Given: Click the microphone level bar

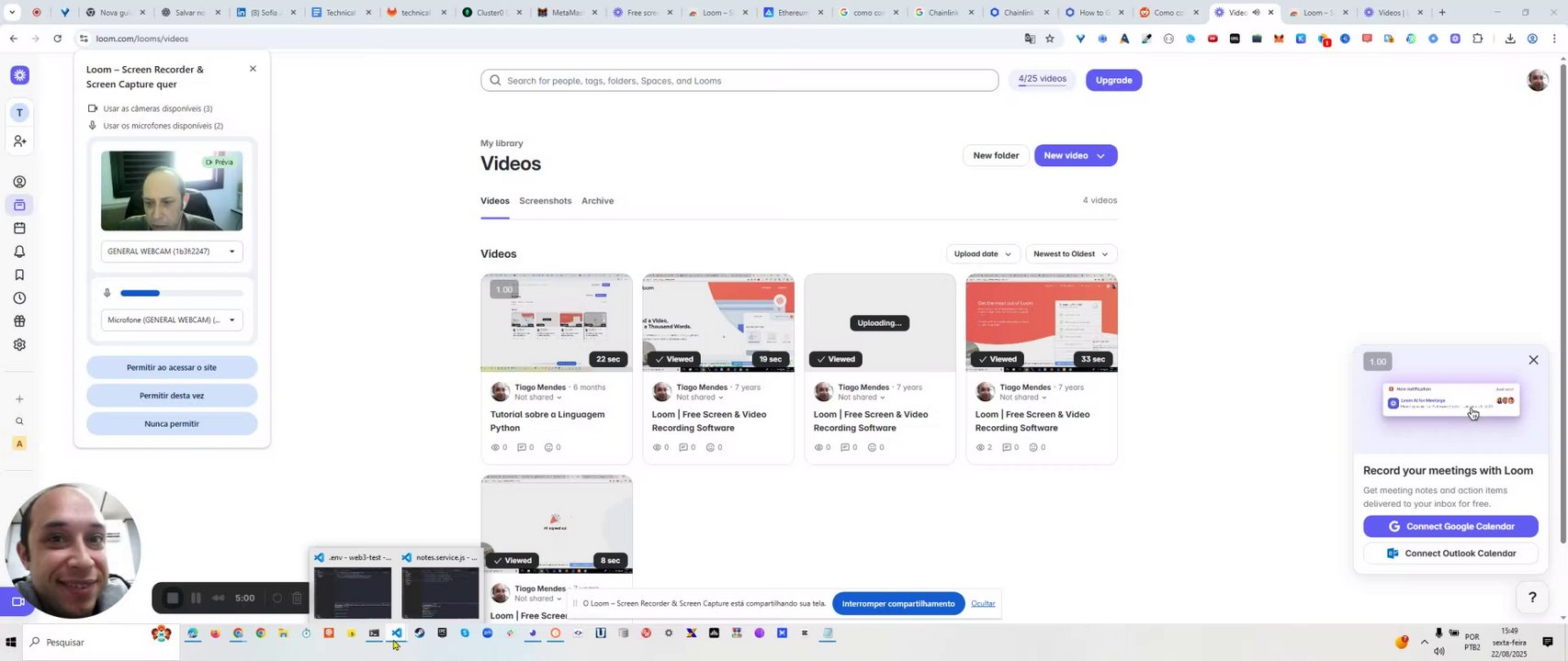Looking at the screenshot, I should click(x=182, y=294).
